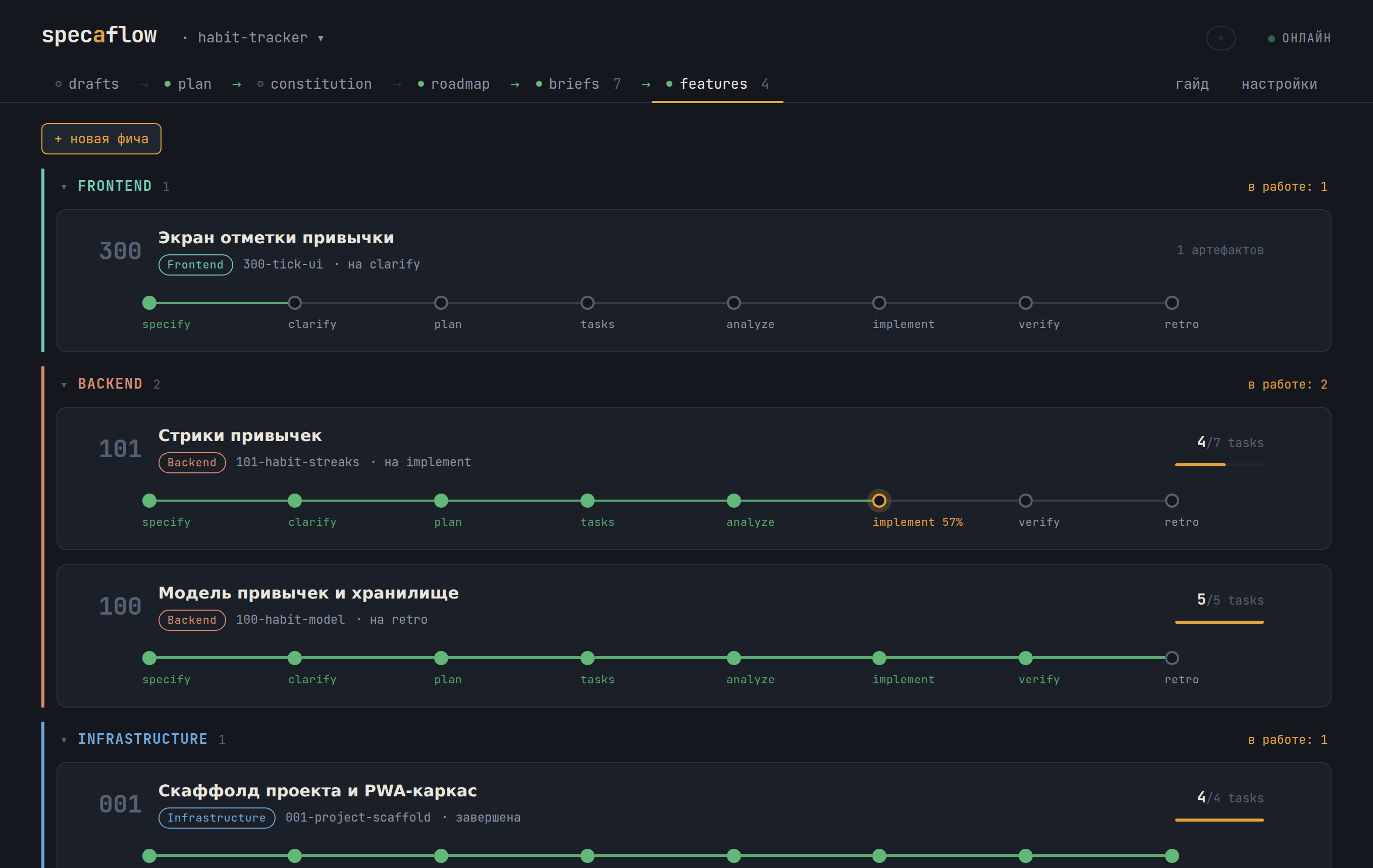Image resolution: width=1373 pixels, height=868 pixels.
Task: Open feature Экран отметки привычки
Action: coord(276,238)
